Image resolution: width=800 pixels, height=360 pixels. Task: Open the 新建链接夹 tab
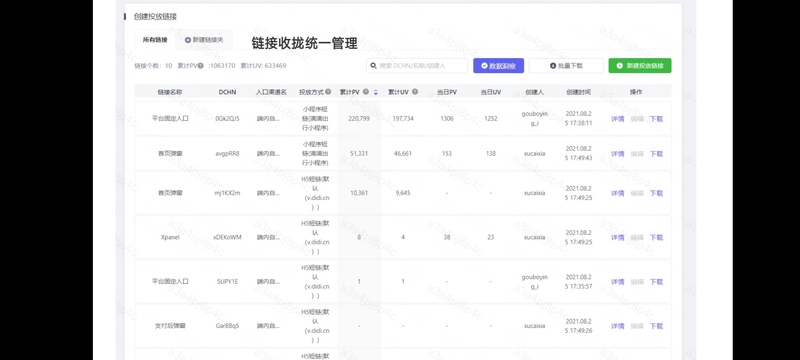[204, 40]
